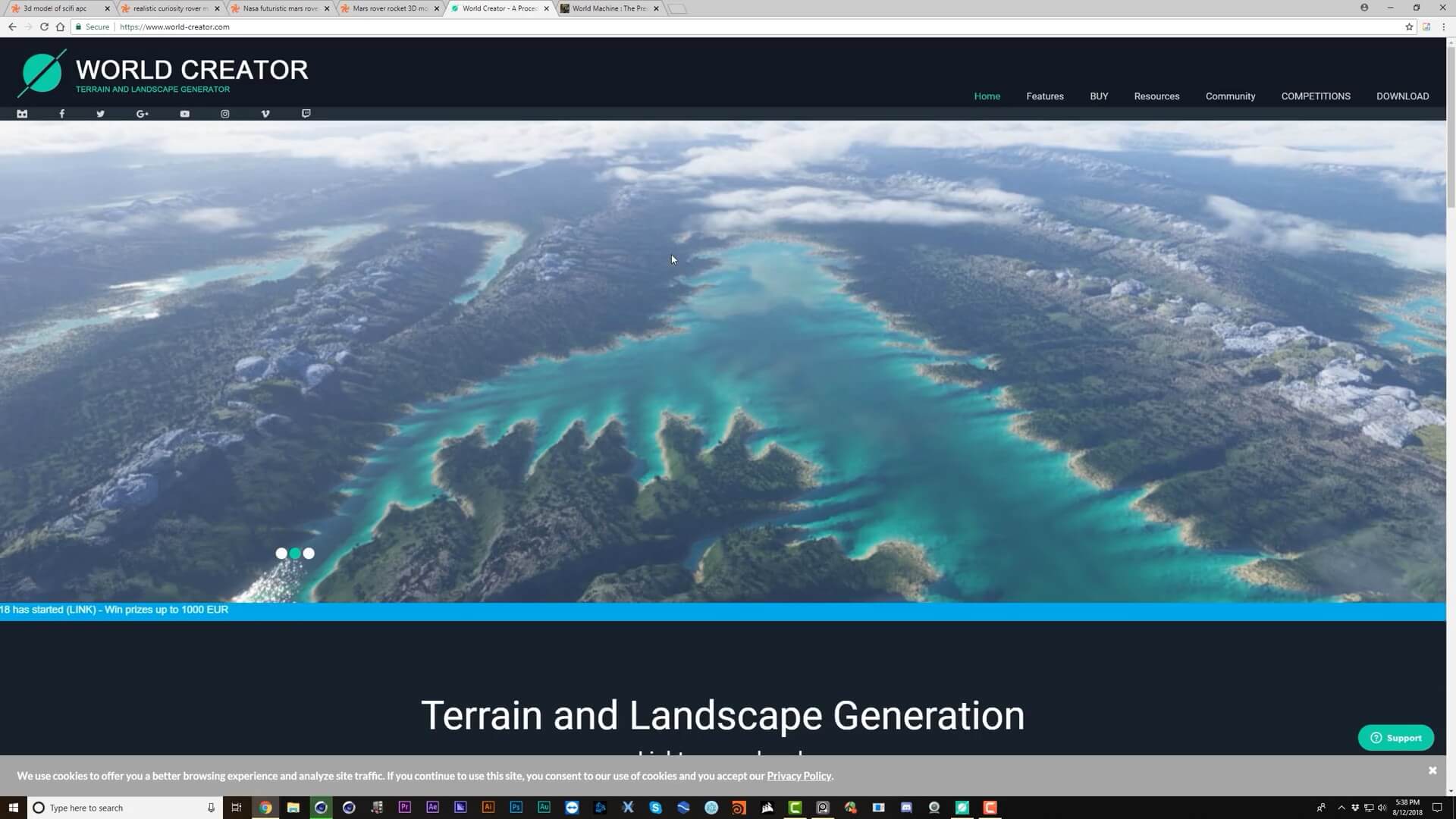Click the green Support button

[1395, 738]
